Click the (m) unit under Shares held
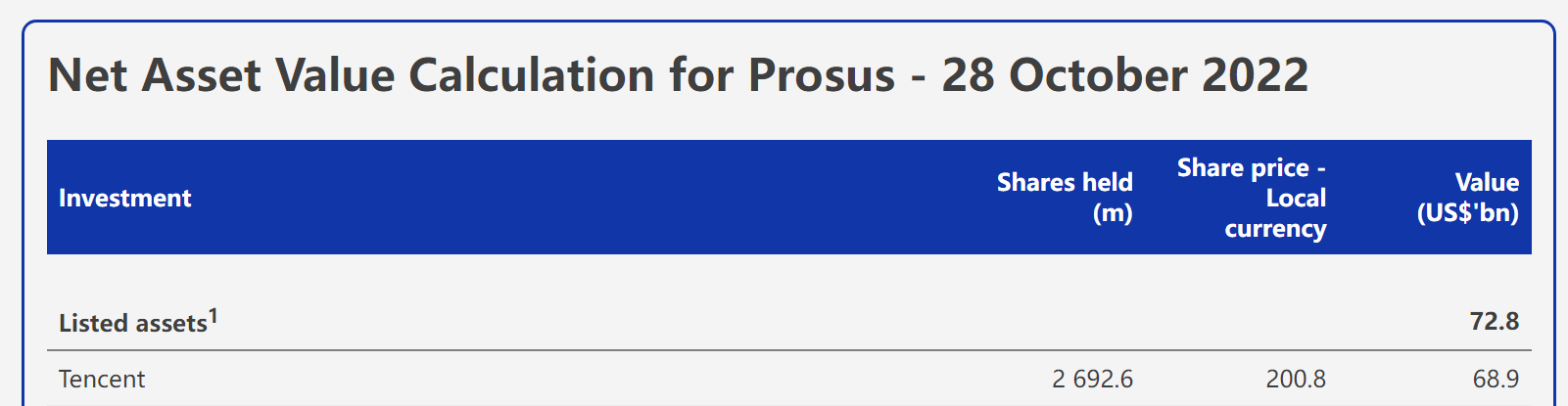1568x406 pixels. [1113, 213]
